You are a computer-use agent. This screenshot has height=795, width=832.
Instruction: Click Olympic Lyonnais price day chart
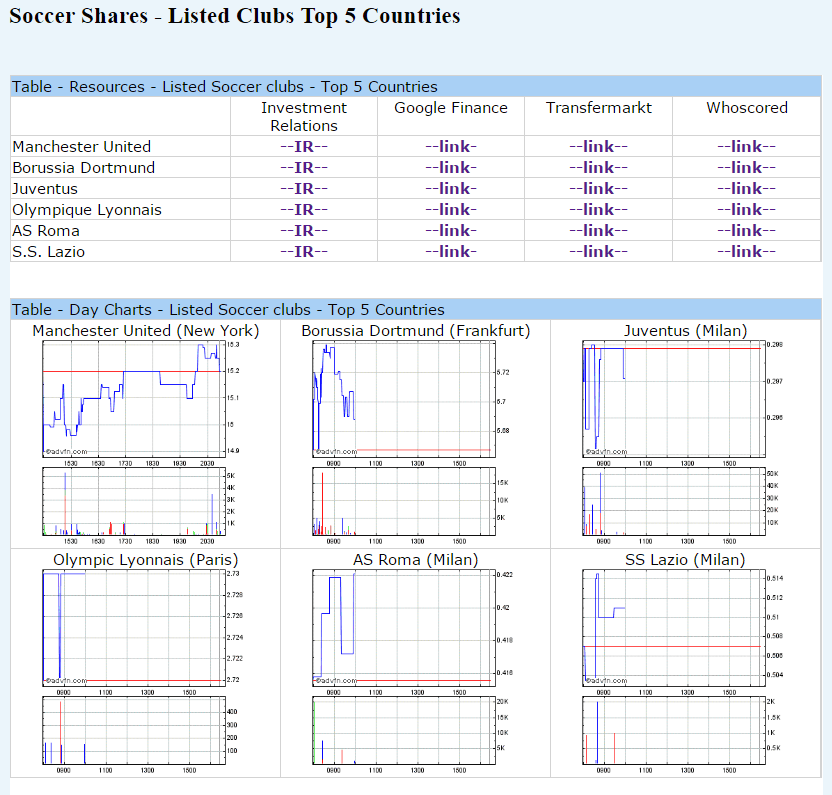coord(134,628)
